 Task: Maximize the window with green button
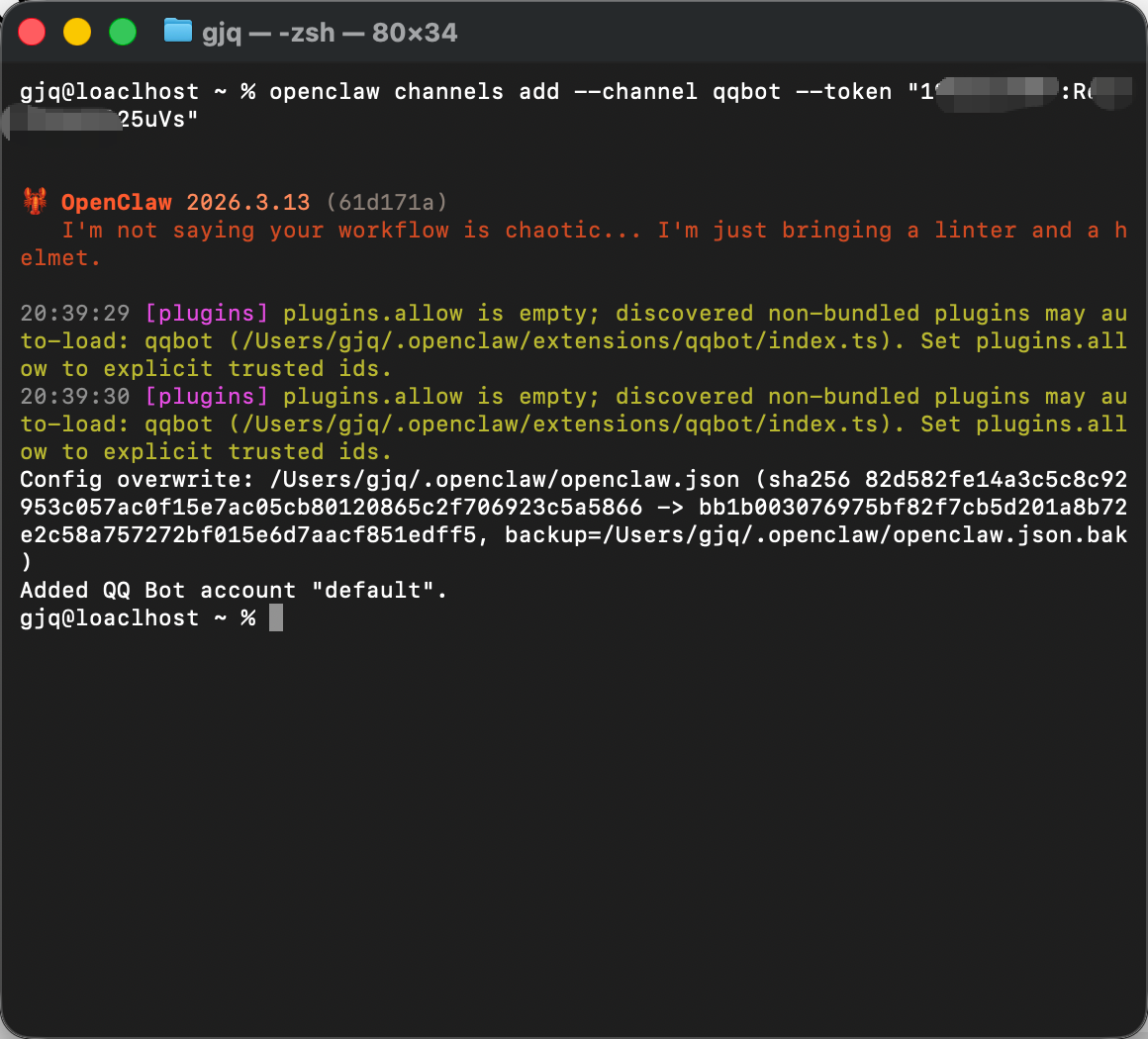[123, 33]
